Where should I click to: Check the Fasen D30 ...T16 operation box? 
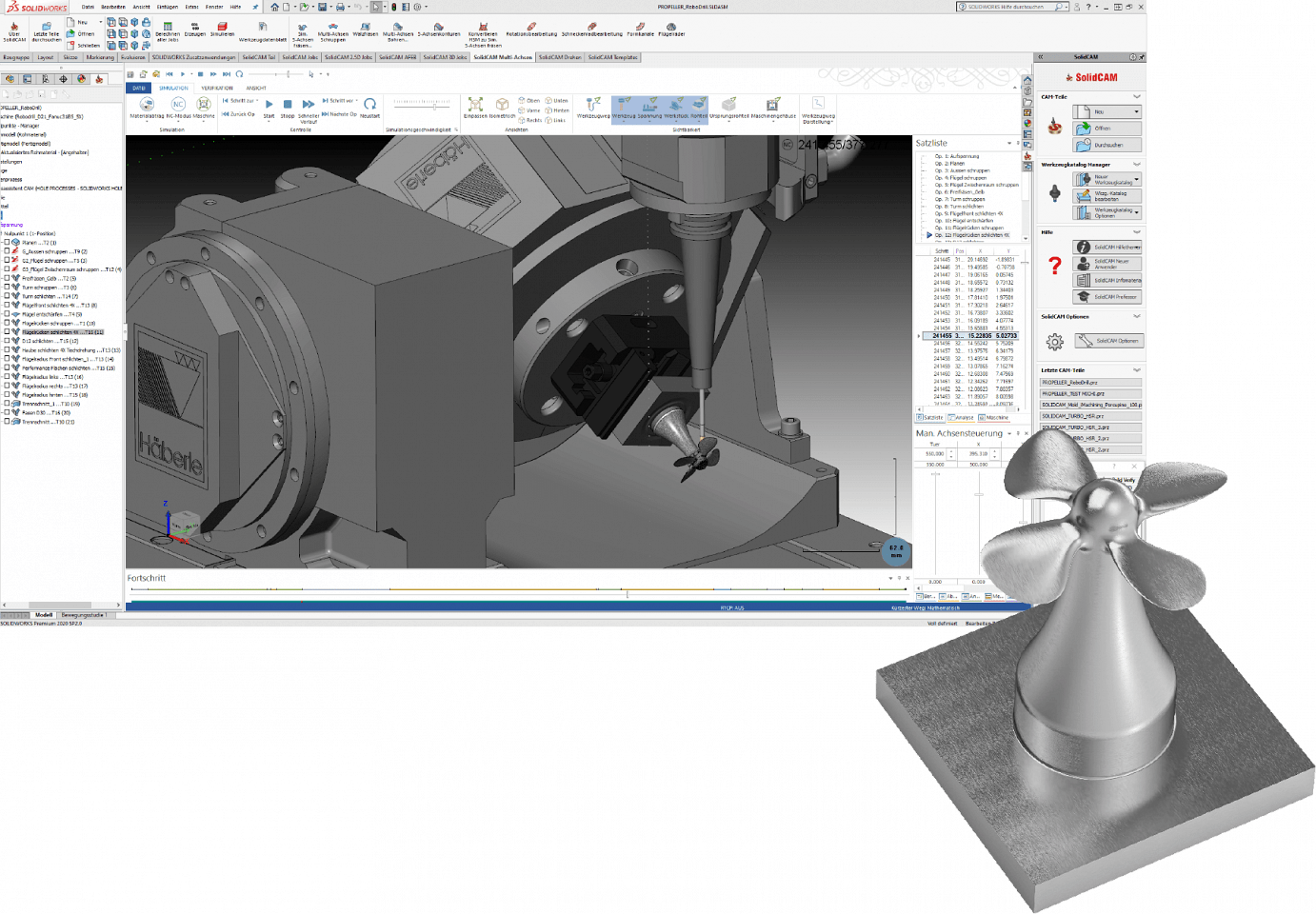click(7, 412)
